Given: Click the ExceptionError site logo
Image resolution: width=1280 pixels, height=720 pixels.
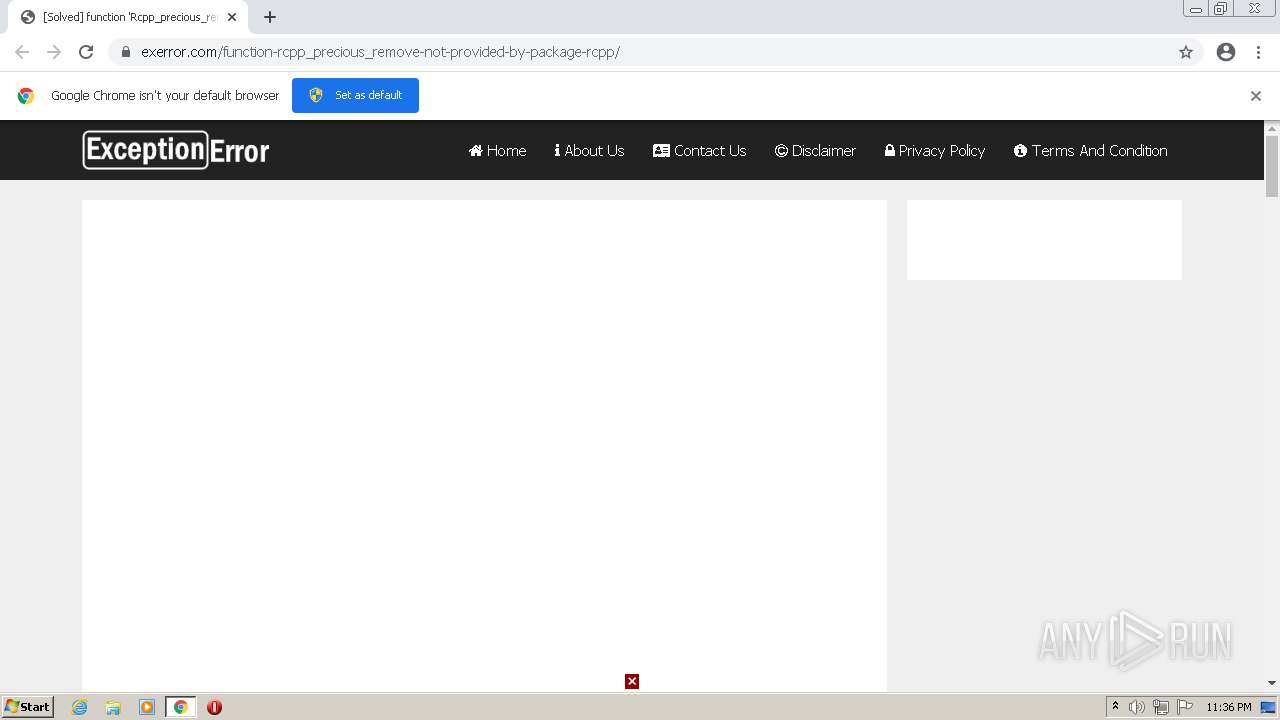Looking at the screenshot, I should pyautogui.click(x=176, y=150).
